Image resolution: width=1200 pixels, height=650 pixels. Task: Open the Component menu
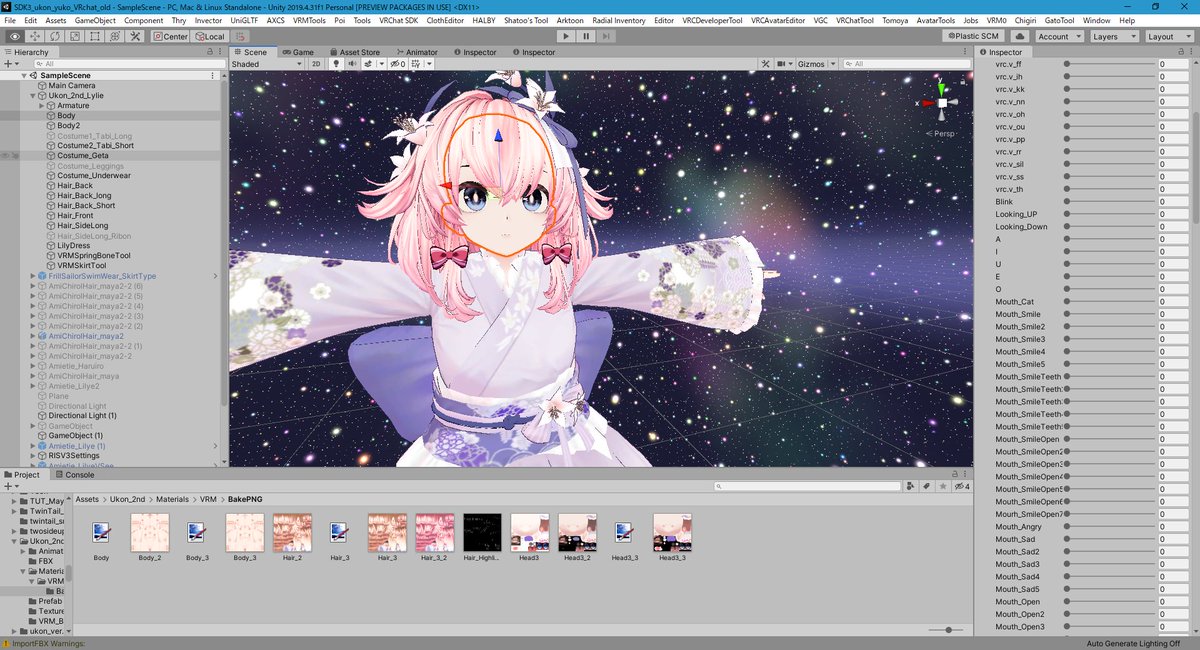(x=144, y=20)
